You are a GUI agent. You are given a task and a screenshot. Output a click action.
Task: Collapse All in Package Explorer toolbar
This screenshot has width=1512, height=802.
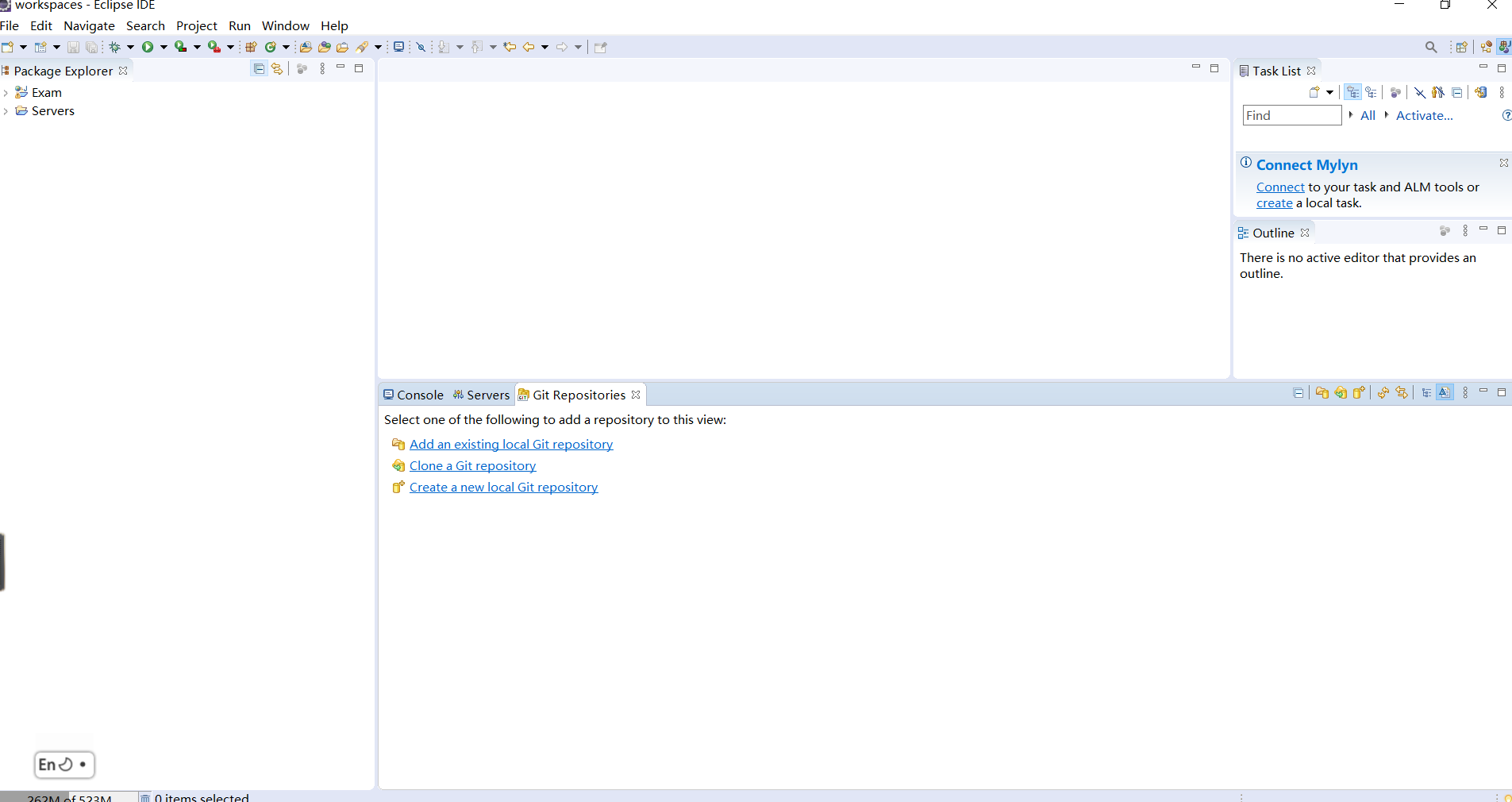pyautogui.click(x=258, y=68)
